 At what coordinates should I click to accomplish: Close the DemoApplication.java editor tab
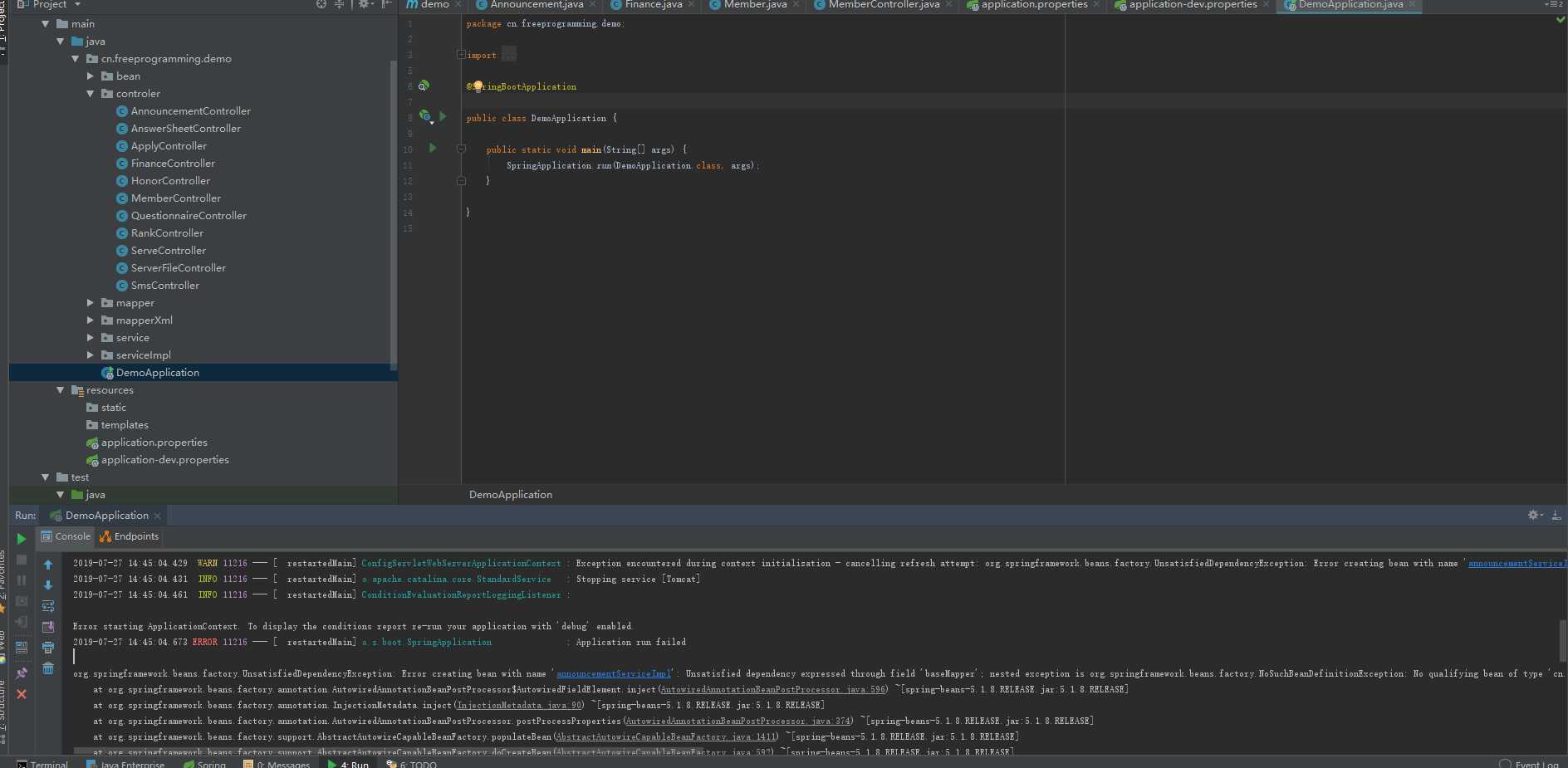tap(1412, 5)
